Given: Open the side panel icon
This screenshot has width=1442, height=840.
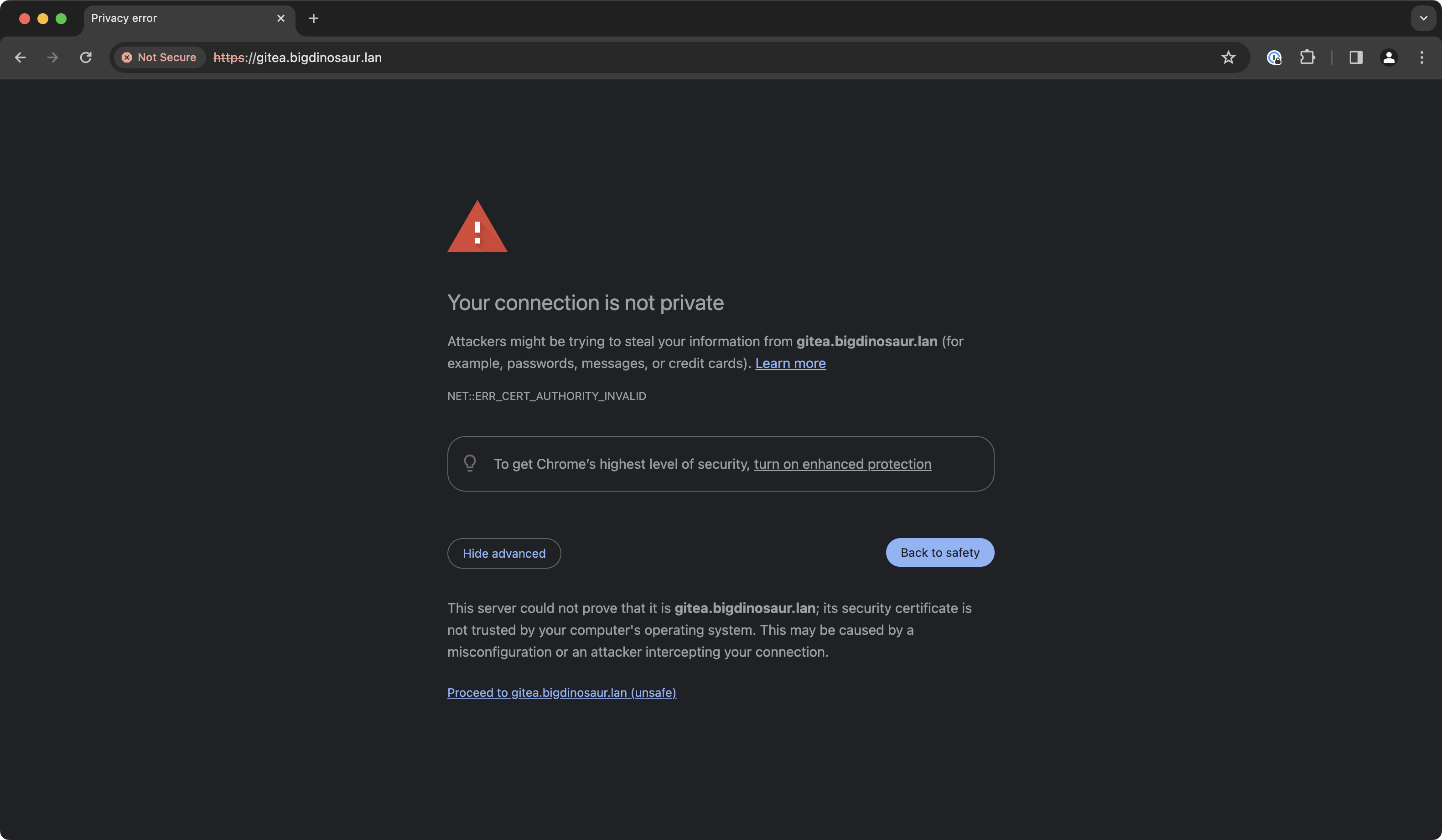Looking at the screenshot, I should point(1356,57).
